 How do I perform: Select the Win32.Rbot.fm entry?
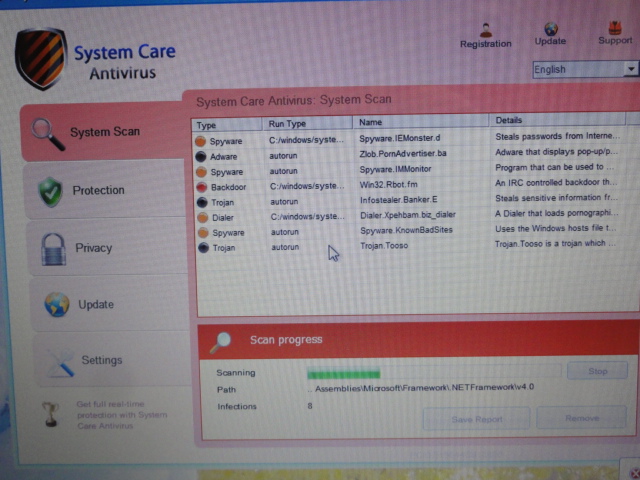(389, 184)
